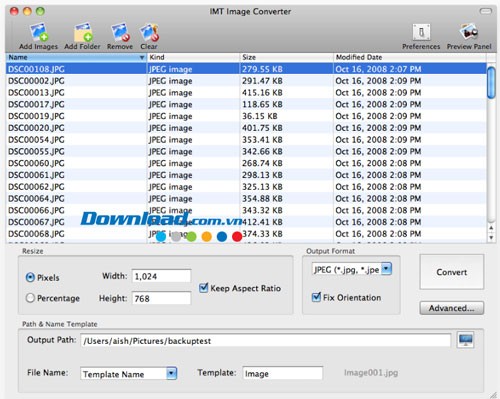Sort by the Size column header
The width and height of the screenshot is (500, 399).
287,57
